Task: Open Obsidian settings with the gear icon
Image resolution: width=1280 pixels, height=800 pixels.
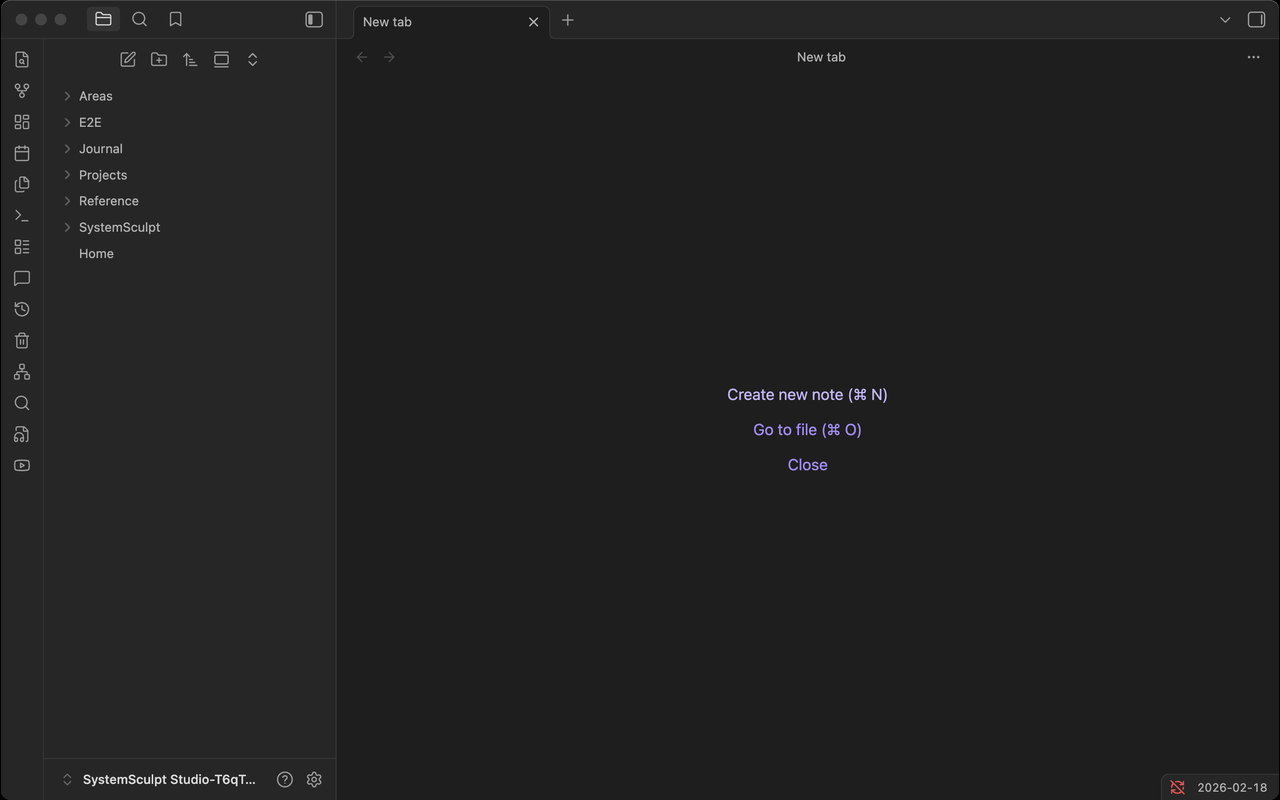Action: pos(314,779)
